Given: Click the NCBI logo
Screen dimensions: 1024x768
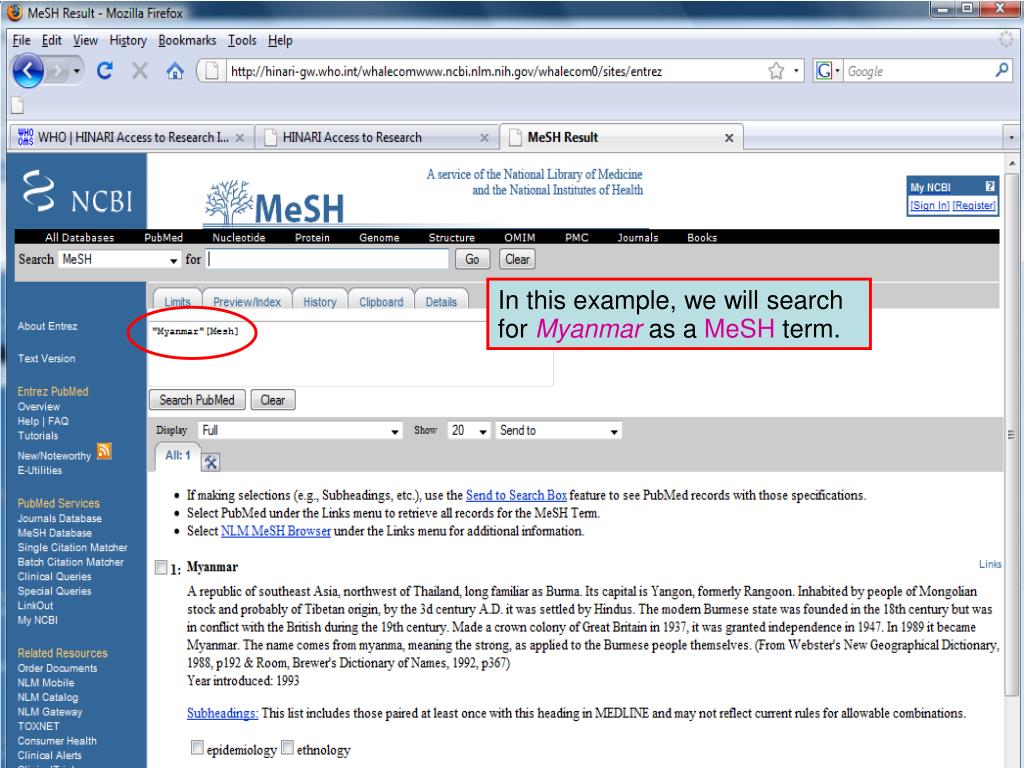Looking at the screenshot, I should point(76,193).
